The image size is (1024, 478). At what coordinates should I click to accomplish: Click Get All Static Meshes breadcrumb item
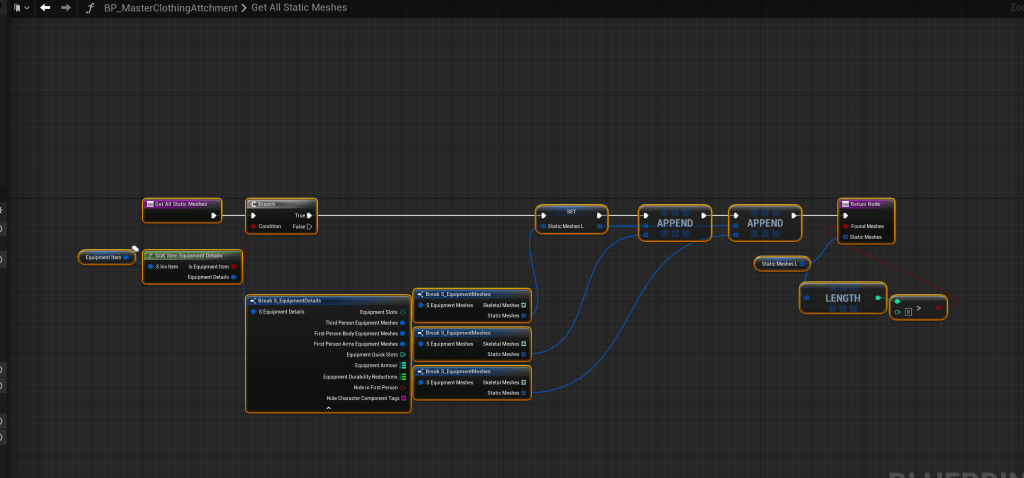299,7
